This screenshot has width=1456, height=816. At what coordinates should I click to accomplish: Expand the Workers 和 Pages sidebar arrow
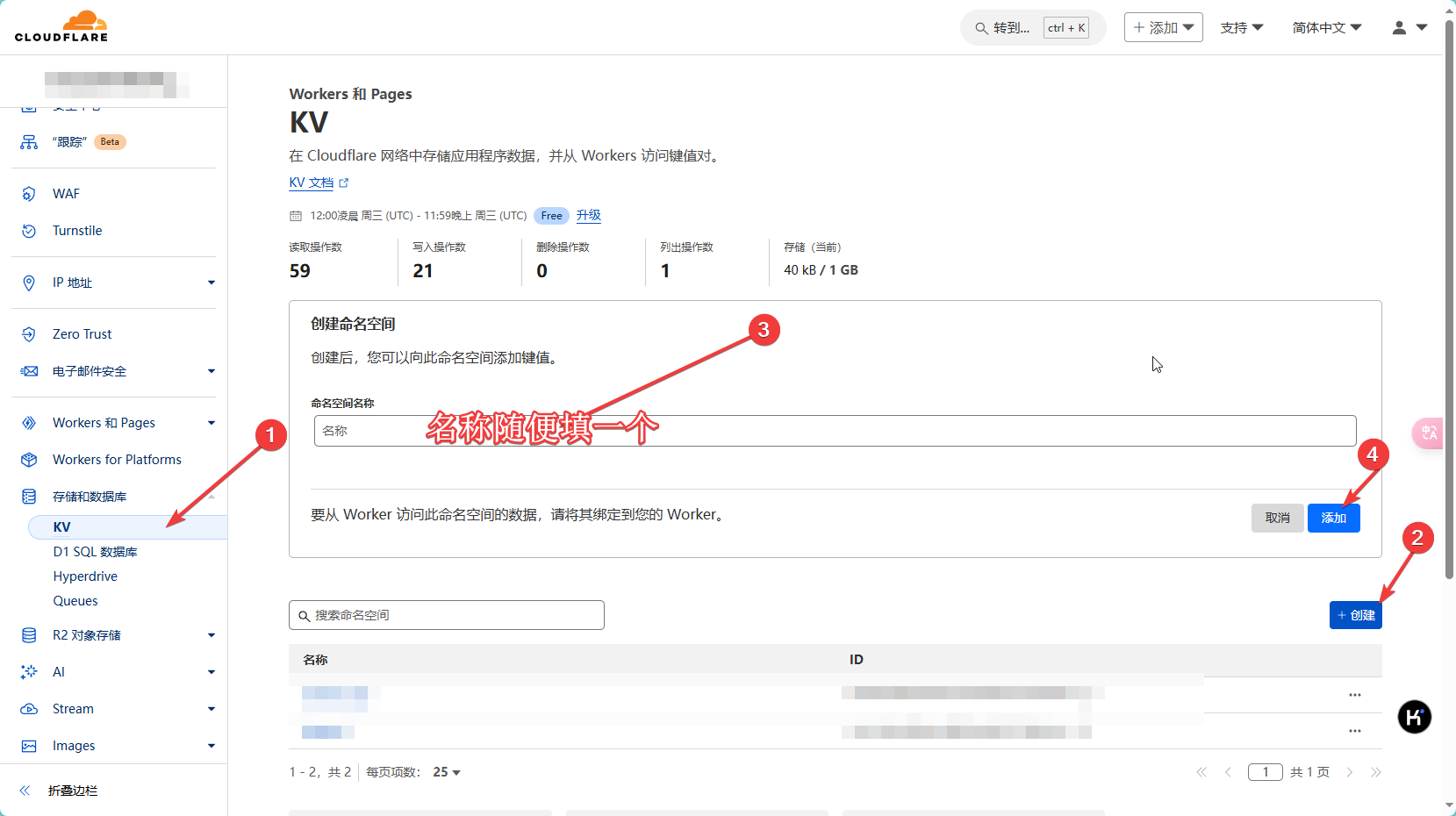(x=212, y=423)
